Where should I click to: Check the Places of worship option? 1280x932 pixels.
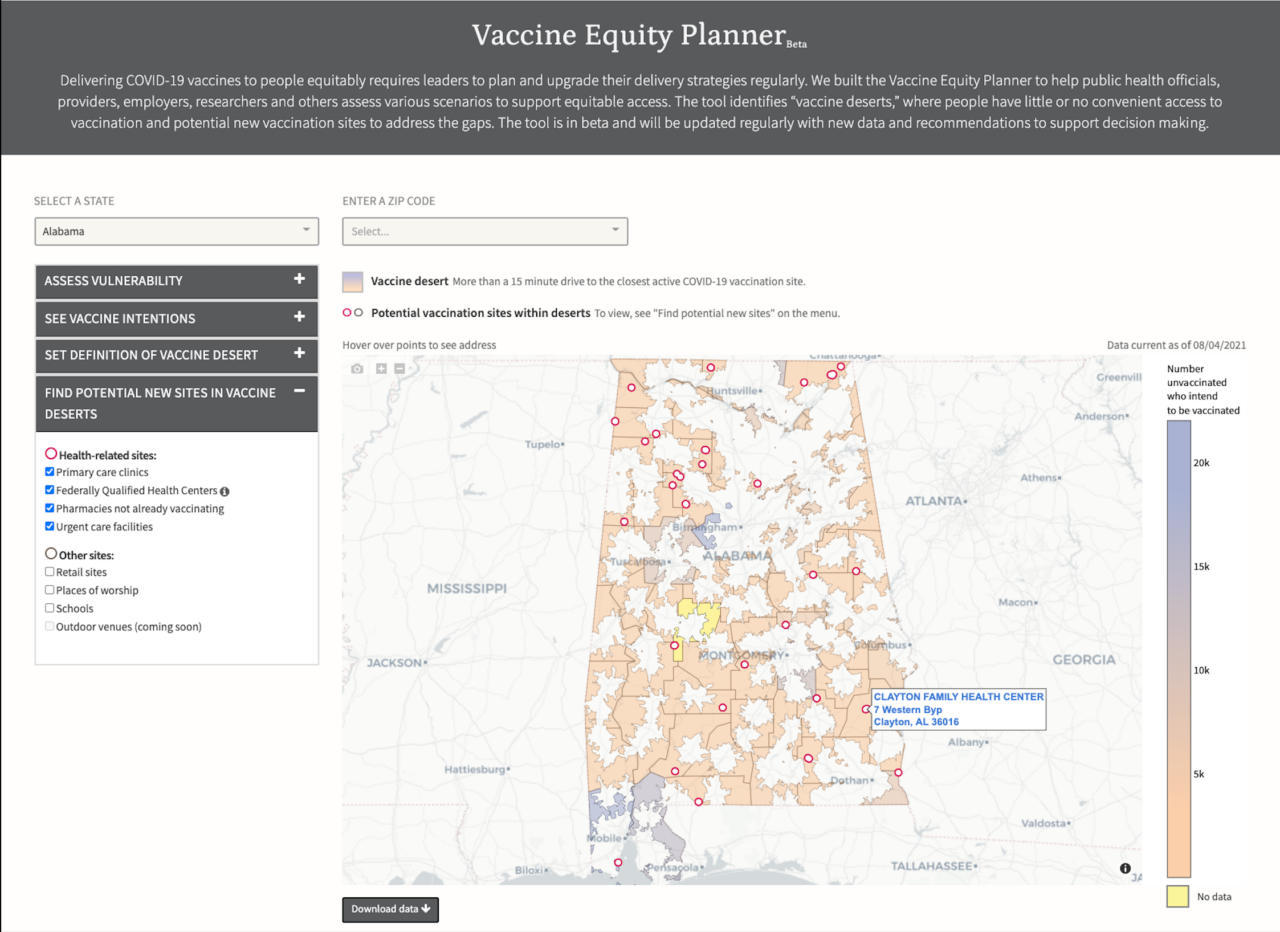[x=50, y=590]
